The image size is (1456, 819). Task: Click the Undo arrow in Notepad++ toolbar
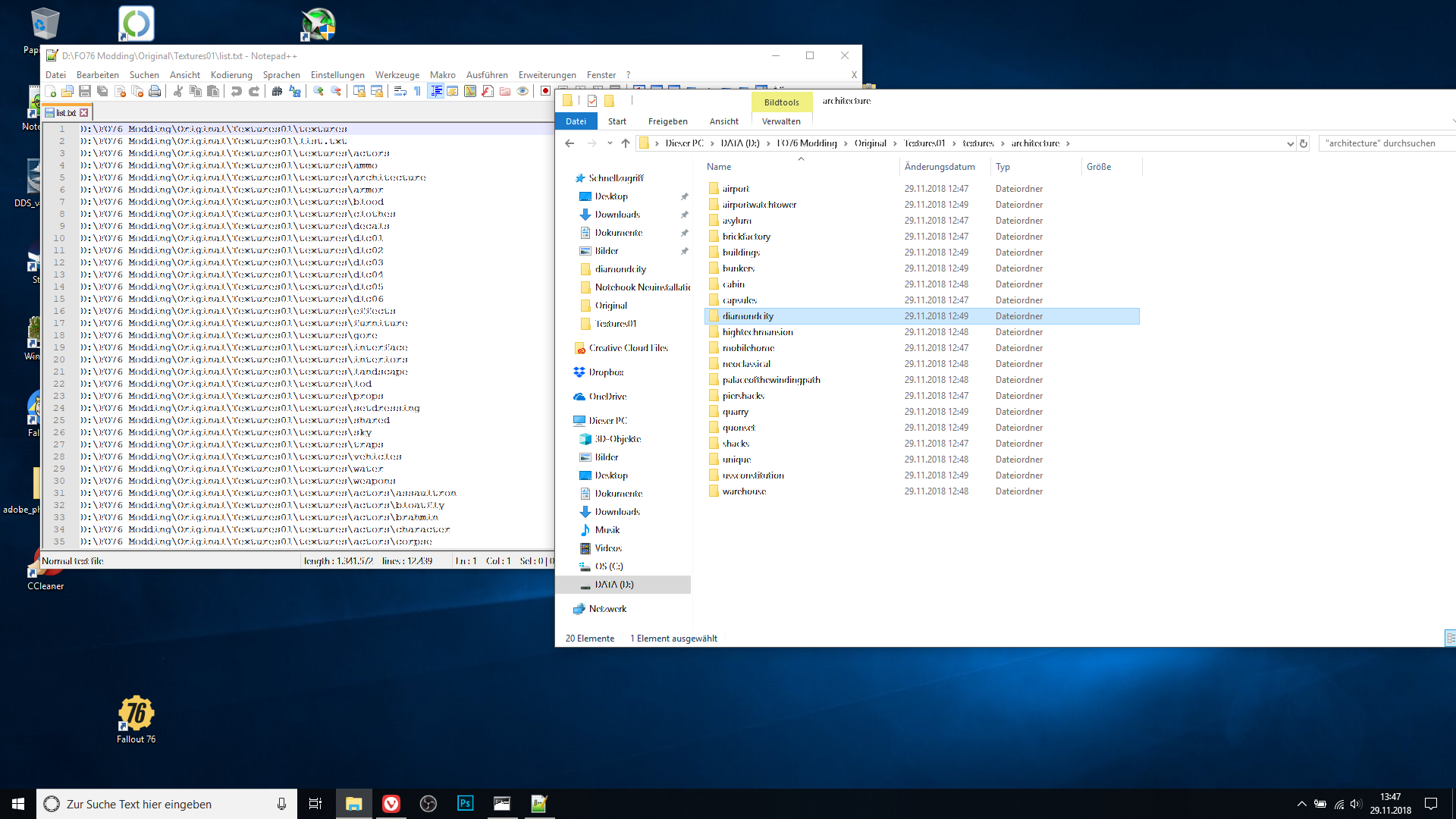237,91
